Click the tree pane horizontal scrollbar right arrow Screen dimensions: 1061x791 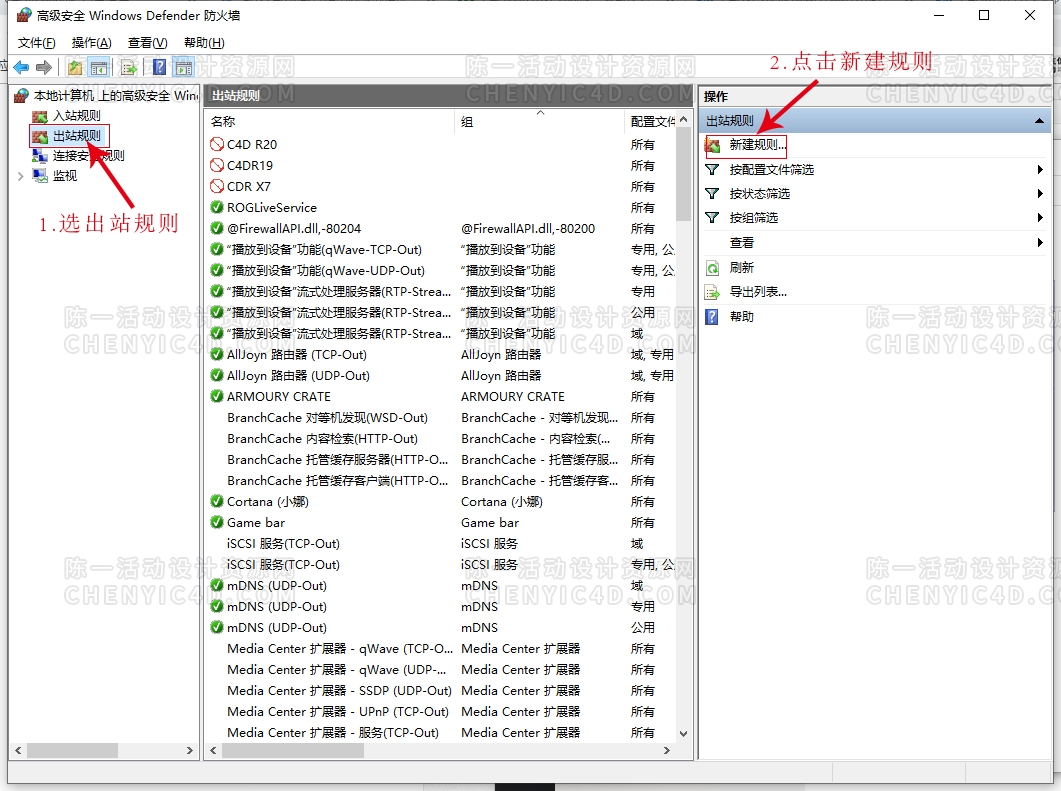[x=189, y=750]
